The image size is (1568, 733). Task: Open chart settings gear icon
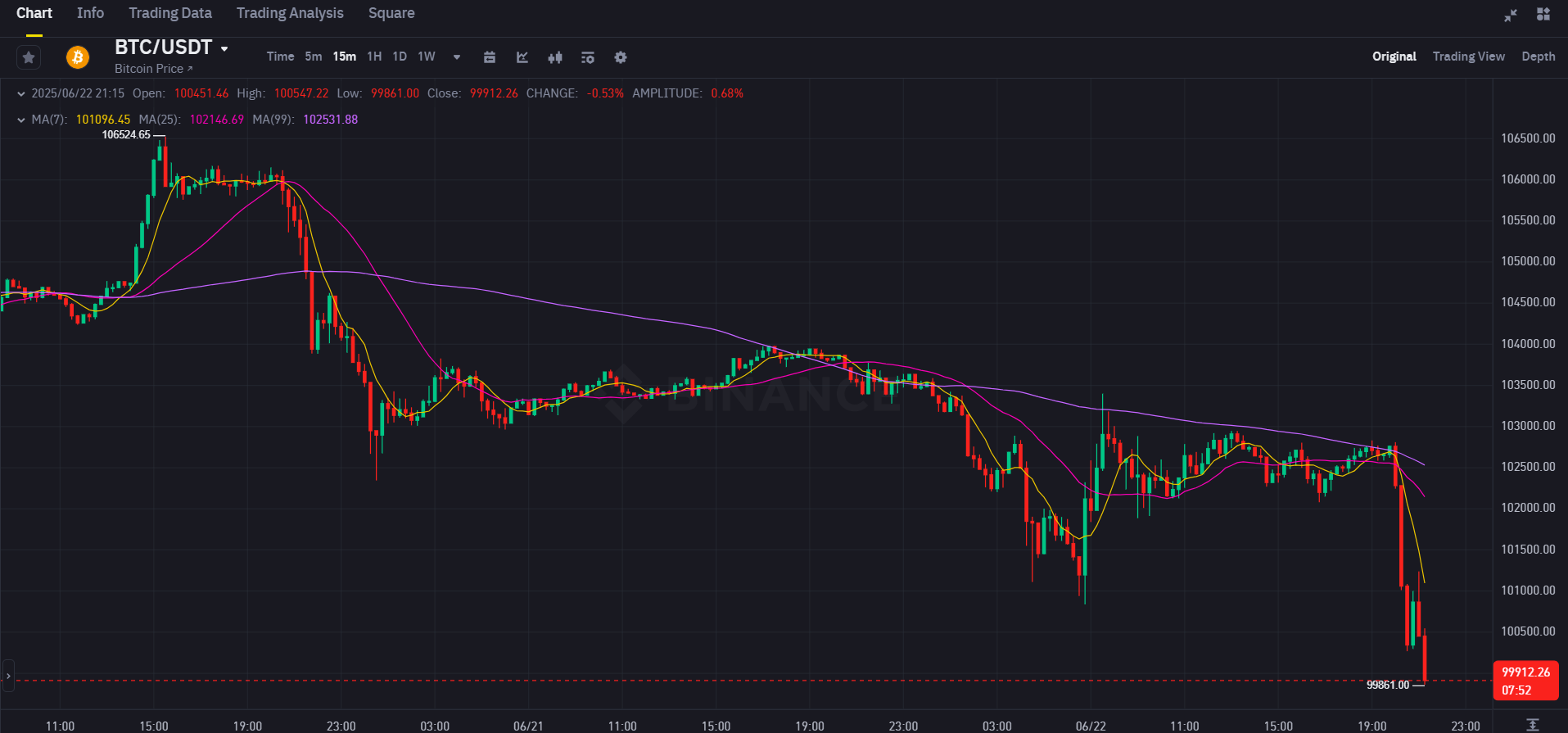(621, 57)
